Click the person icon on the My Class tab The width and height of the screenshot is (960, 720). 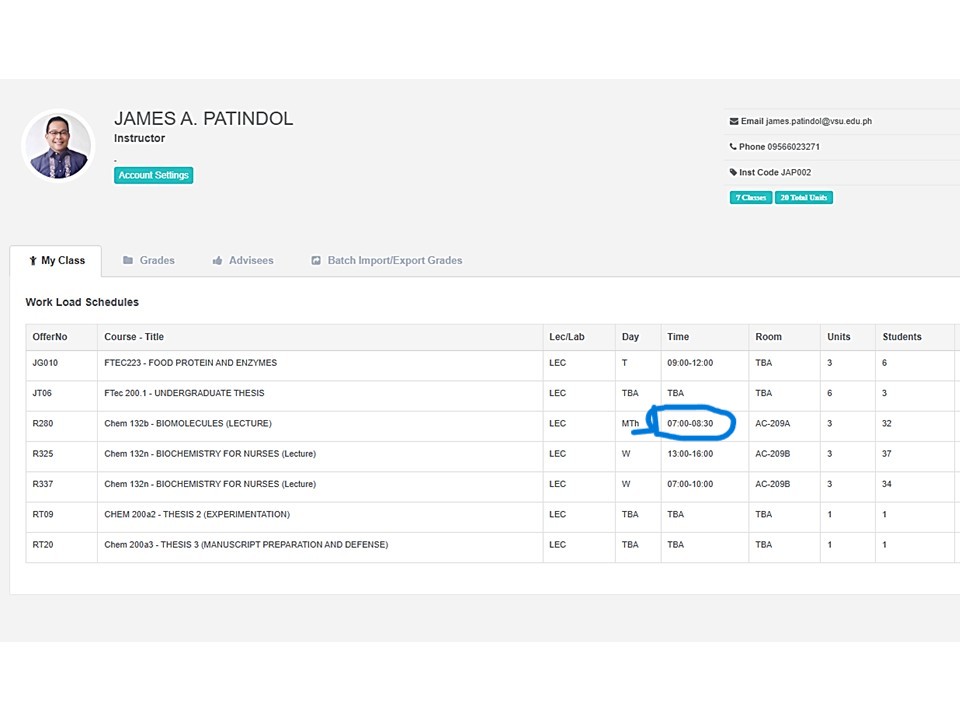click(33, 261)
